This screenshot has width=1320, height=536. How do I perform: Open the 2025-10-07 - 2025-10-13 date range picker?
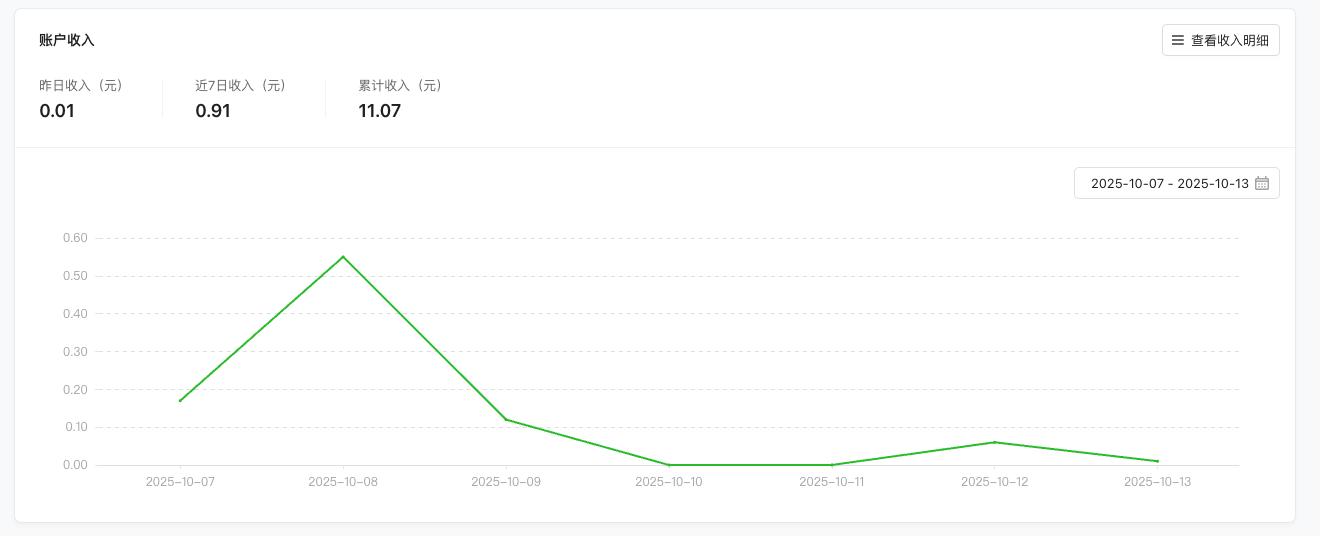click(1169, 184)
